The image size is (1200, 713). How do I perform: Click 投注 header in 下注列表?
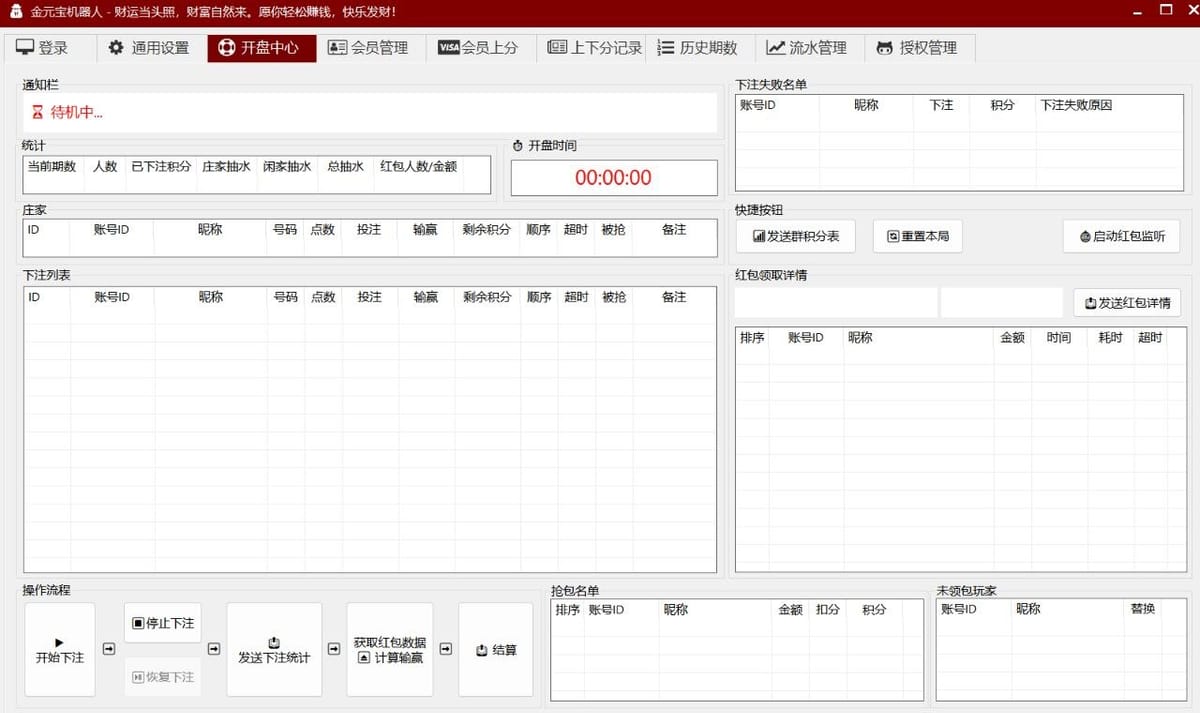370,297
